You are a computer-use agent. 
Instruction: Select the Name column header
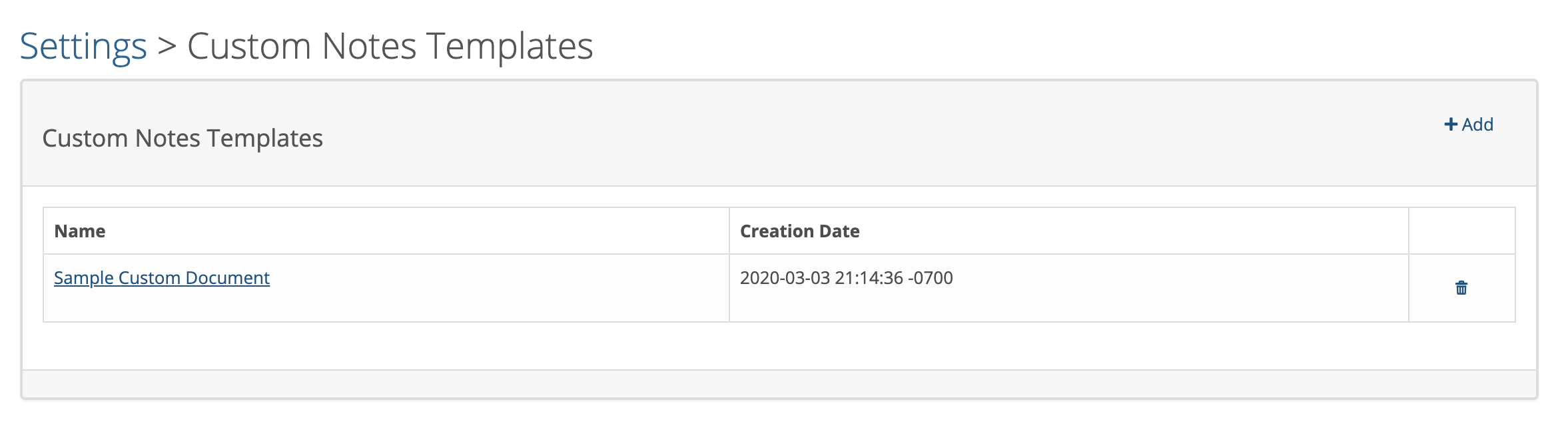(x=80, y=231)
